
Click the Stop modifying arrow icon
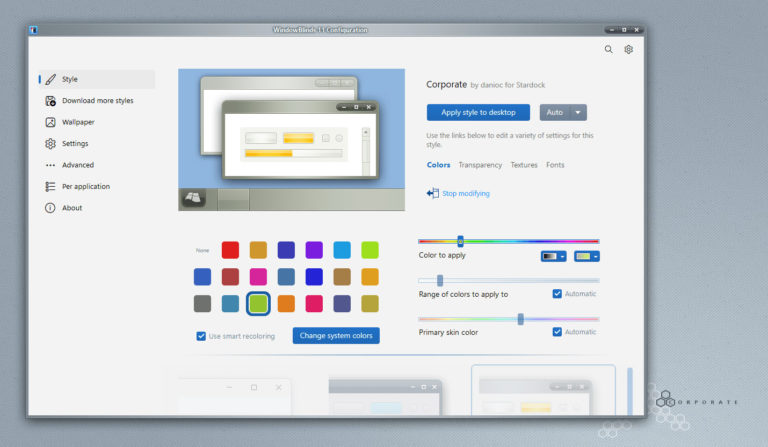(432, 193)
